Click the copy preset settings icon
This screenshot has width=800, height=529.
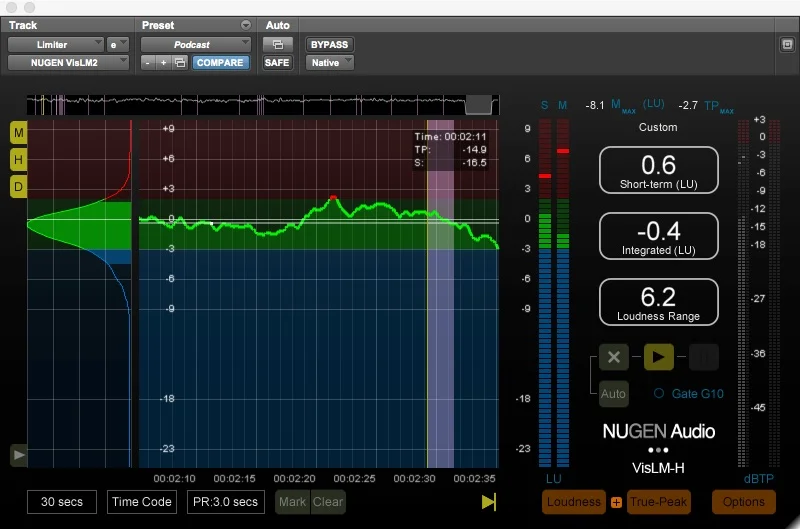point(180,62)
